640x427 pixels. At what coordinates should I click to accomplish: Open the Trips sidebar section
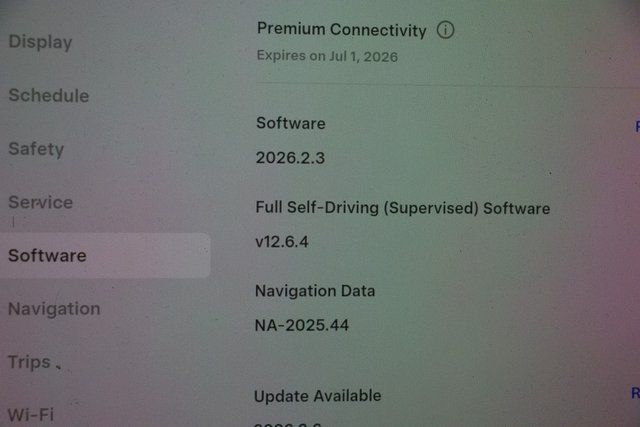tap(29, 362)
